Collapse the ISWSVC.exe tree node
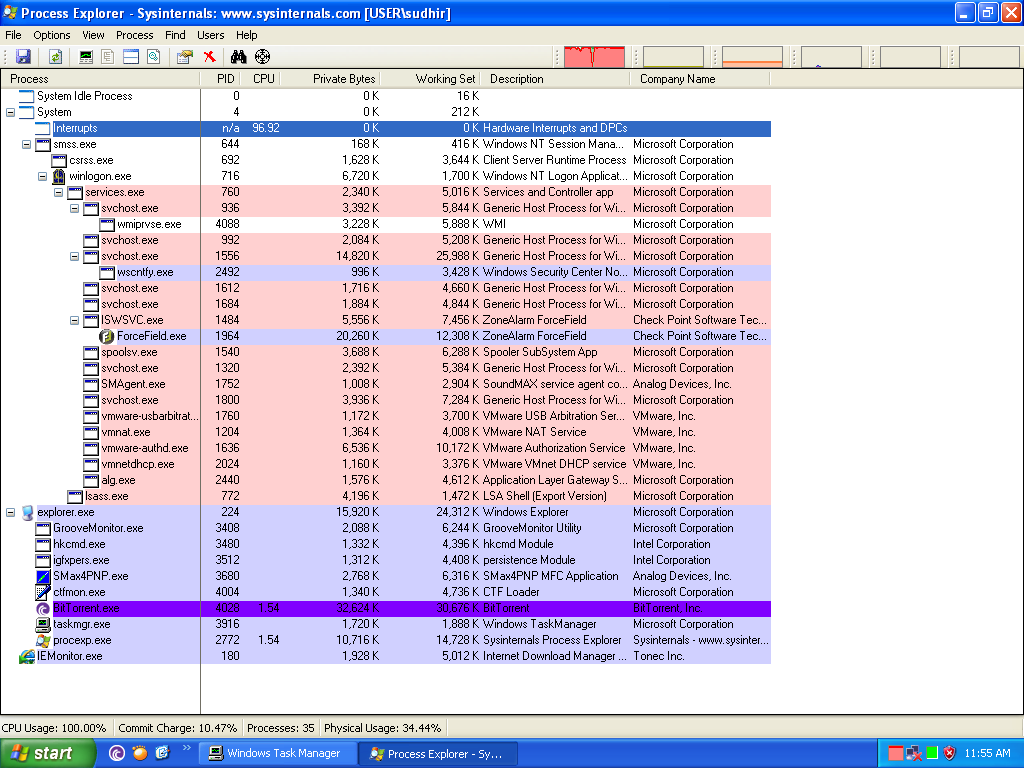The height and width of the screenshot is (768, 1024). tap(74, 321)
